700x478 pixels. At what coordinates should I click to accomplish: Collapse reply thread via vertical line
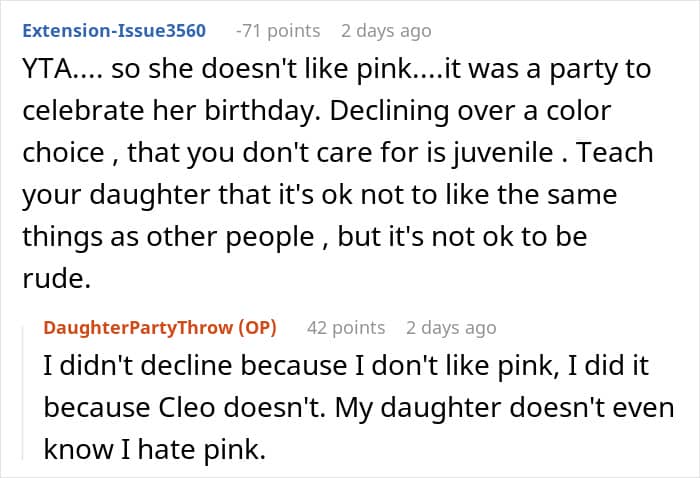point(24,390)
